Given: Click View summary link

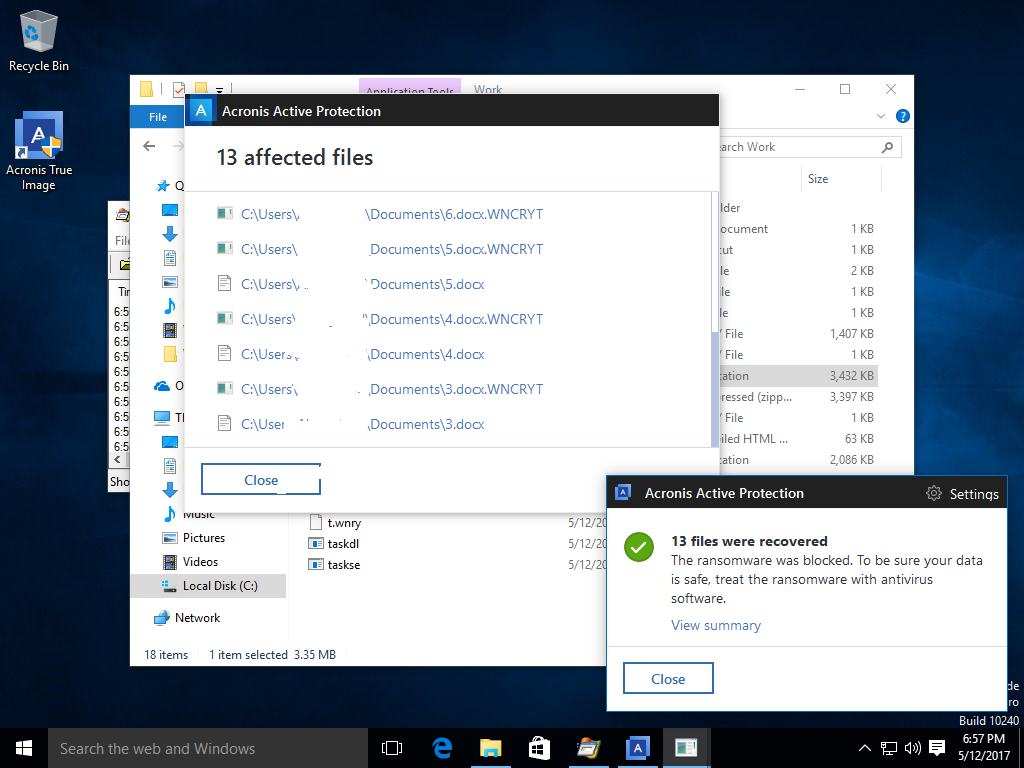Looking at the screenshot, I should point(716,625).
